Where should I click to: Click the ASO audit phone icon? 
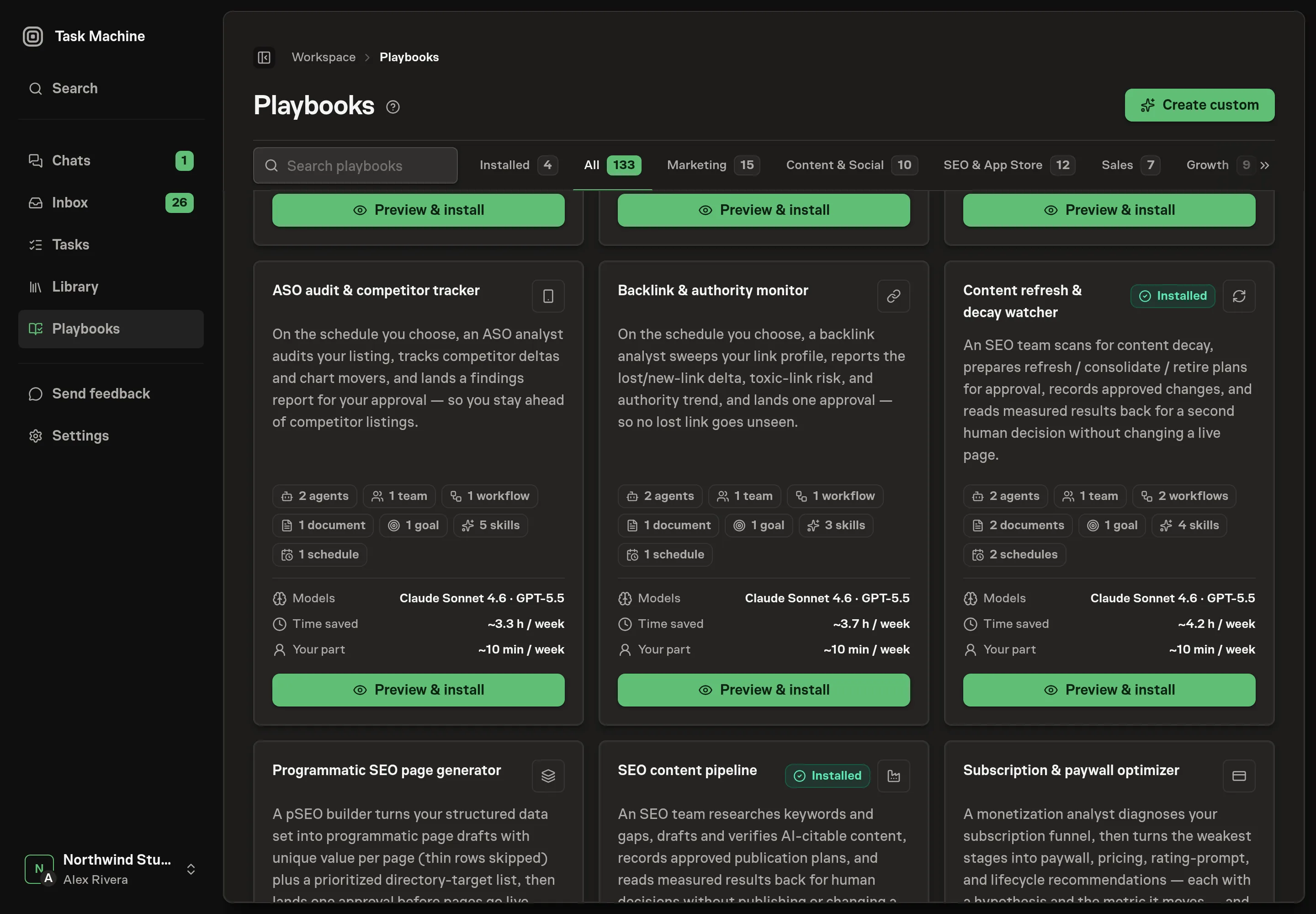click(548, 296)
